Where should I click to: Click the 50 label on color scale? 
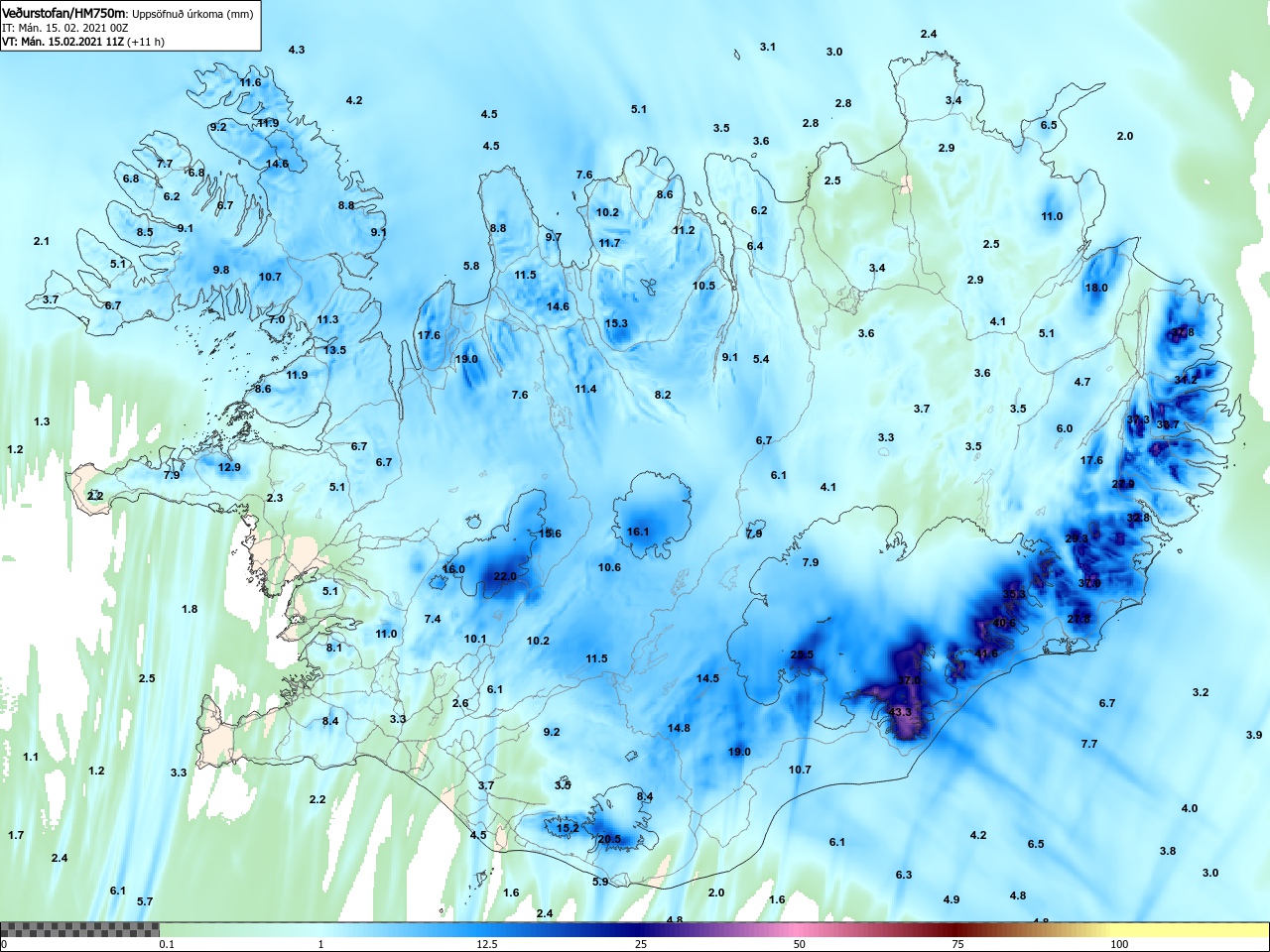point(800,944)
